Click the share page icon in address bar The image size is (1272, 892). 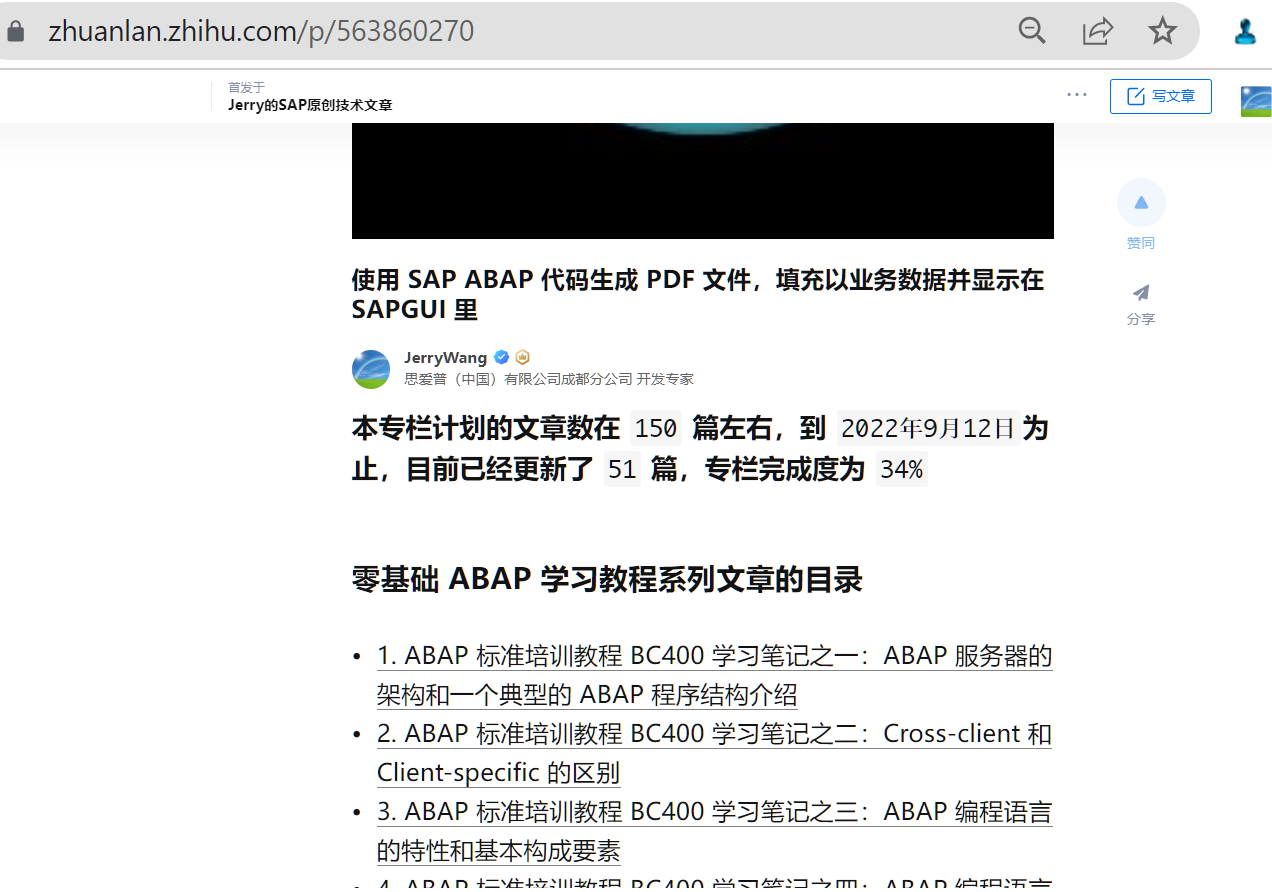coord(1098,31)
